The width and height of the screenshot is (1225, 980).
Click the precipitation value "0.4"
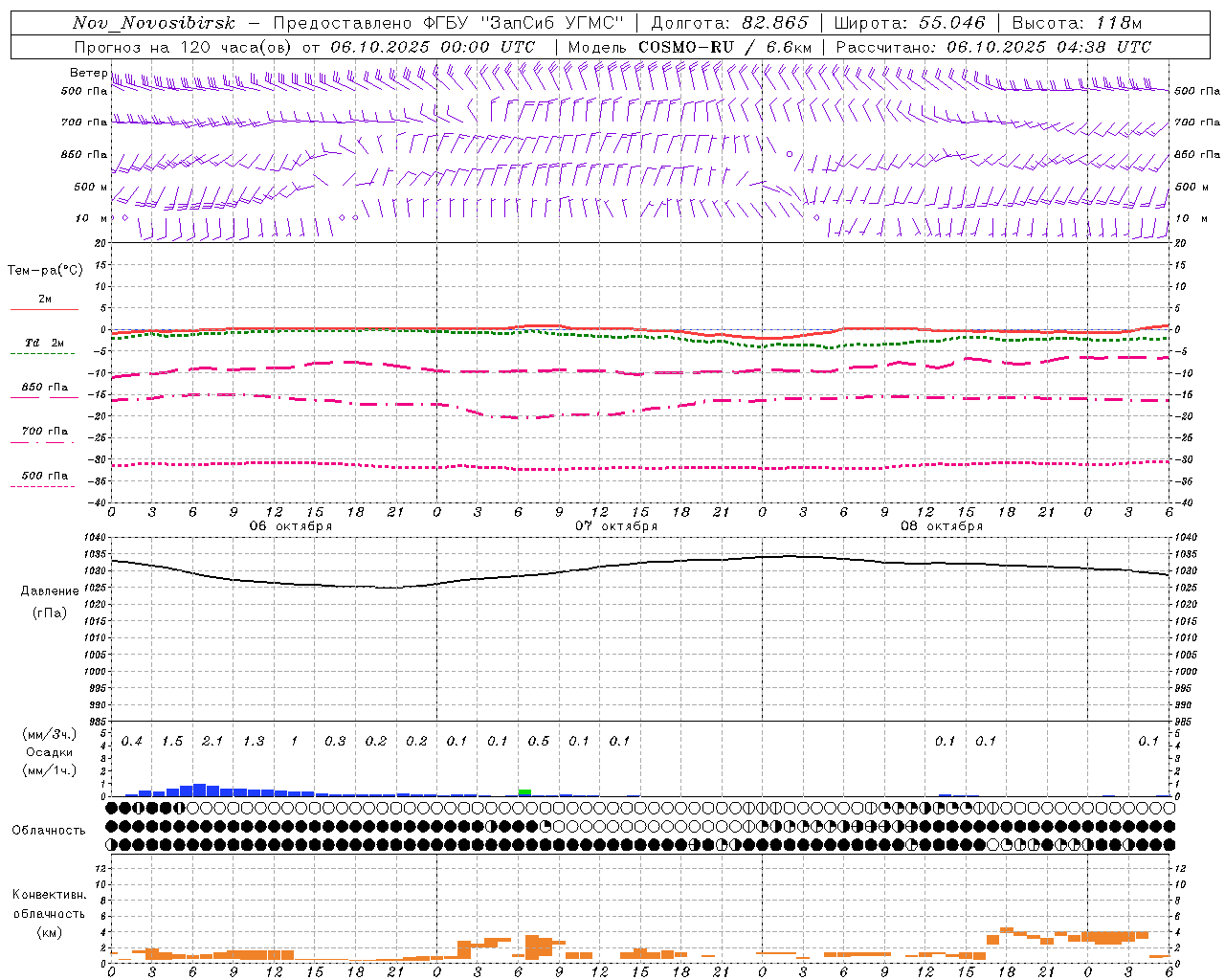[132, 741]
